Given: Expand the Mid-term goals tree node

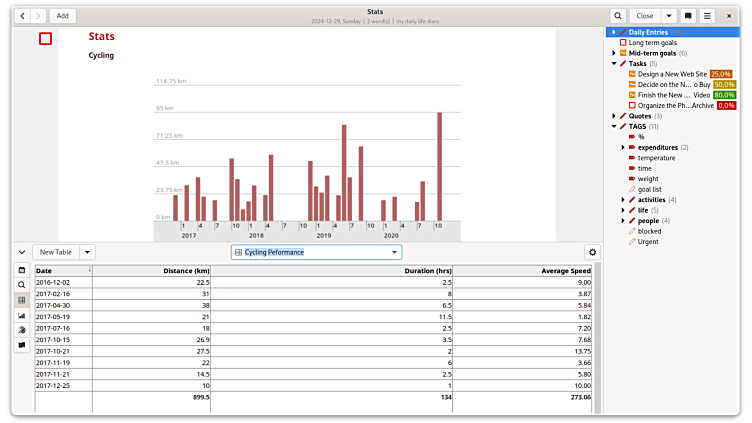Looking at the screenshot, I should [x=613, y=53].
